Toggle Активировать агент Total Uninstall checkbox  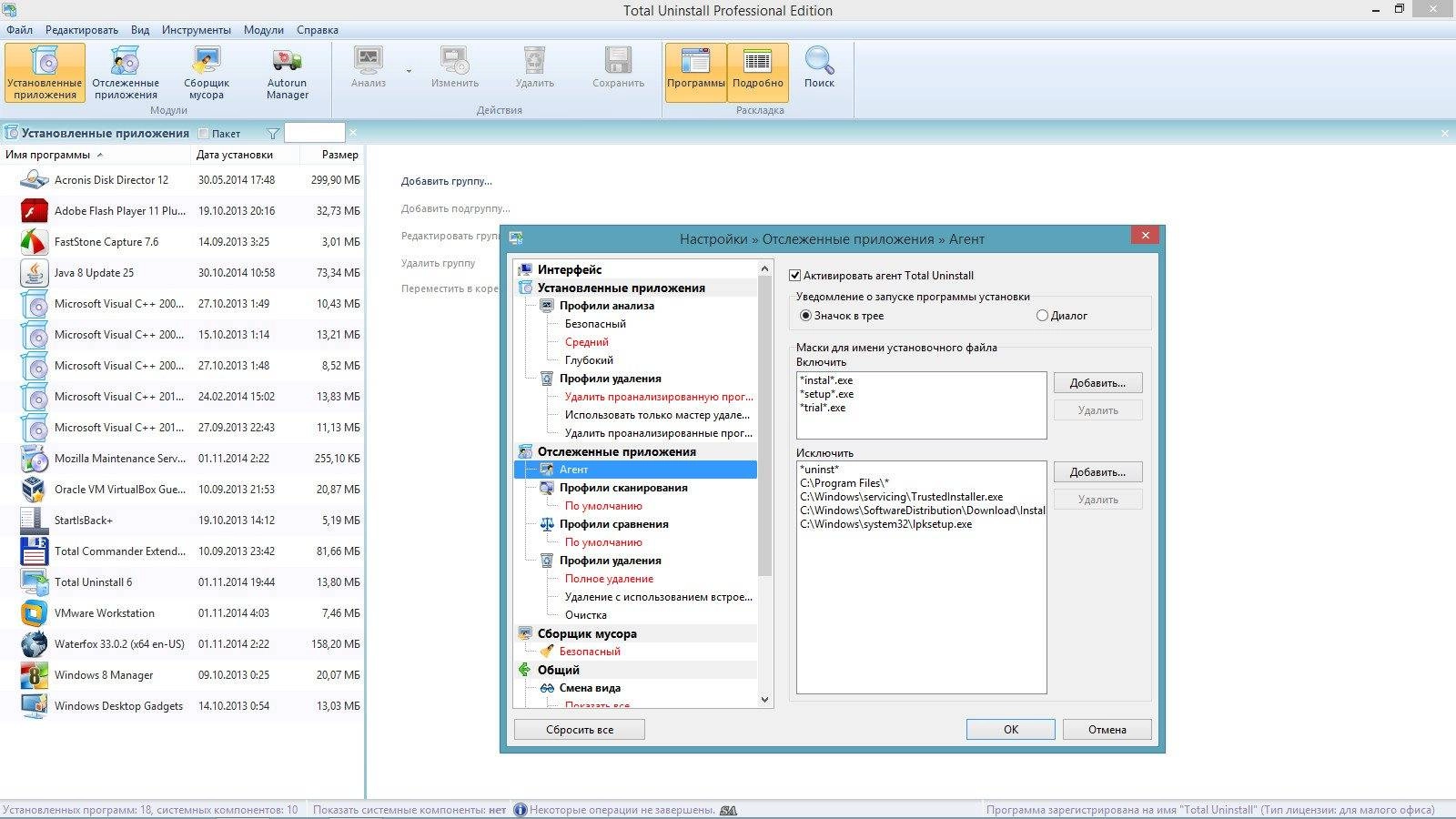tap(794, 276)
